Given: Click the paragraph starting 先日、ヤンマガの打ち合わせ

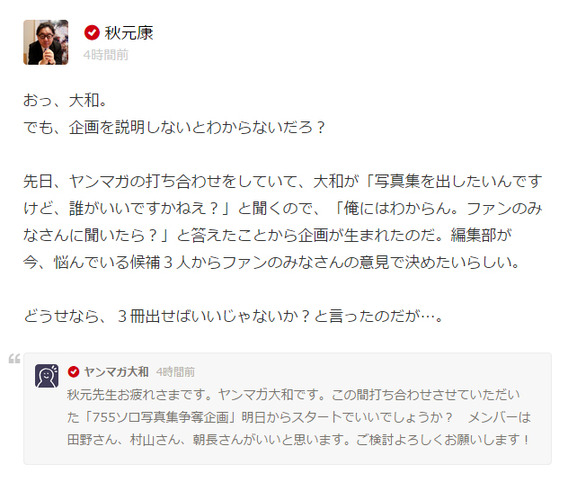Looking at the screenshot, I should [283, 221].
